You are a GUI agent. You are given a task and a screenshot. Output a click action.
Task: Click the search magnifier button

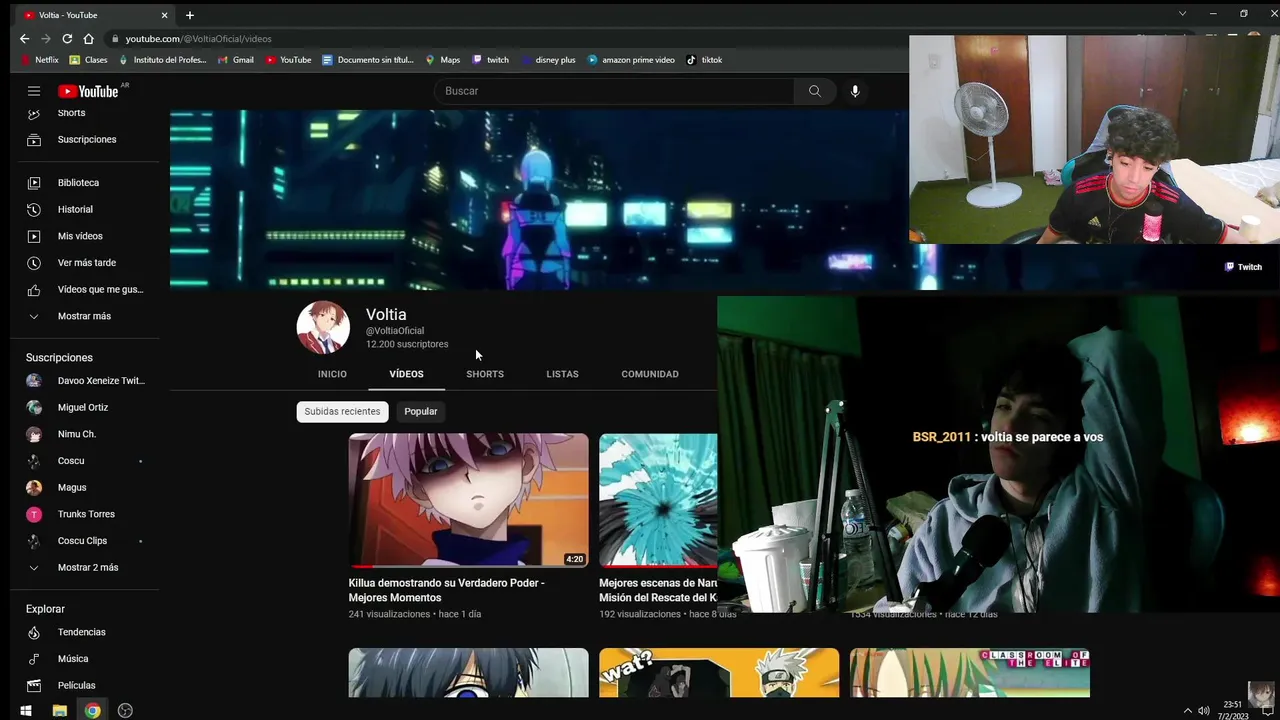click(814, 91)
